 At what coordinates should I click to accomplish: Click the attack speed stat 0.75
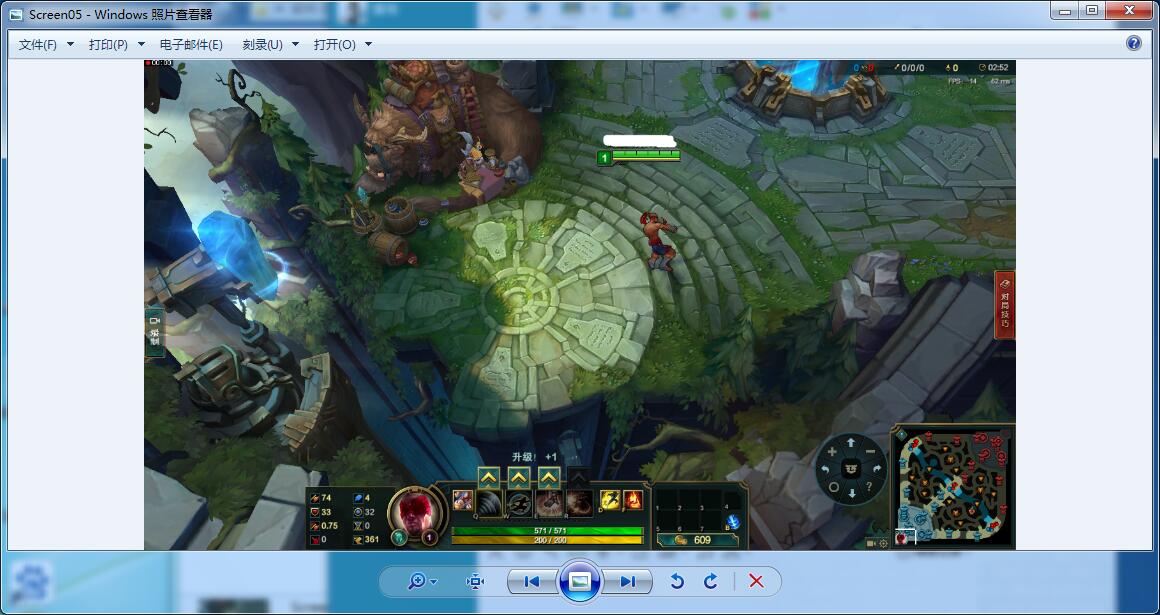pos(325,526)
